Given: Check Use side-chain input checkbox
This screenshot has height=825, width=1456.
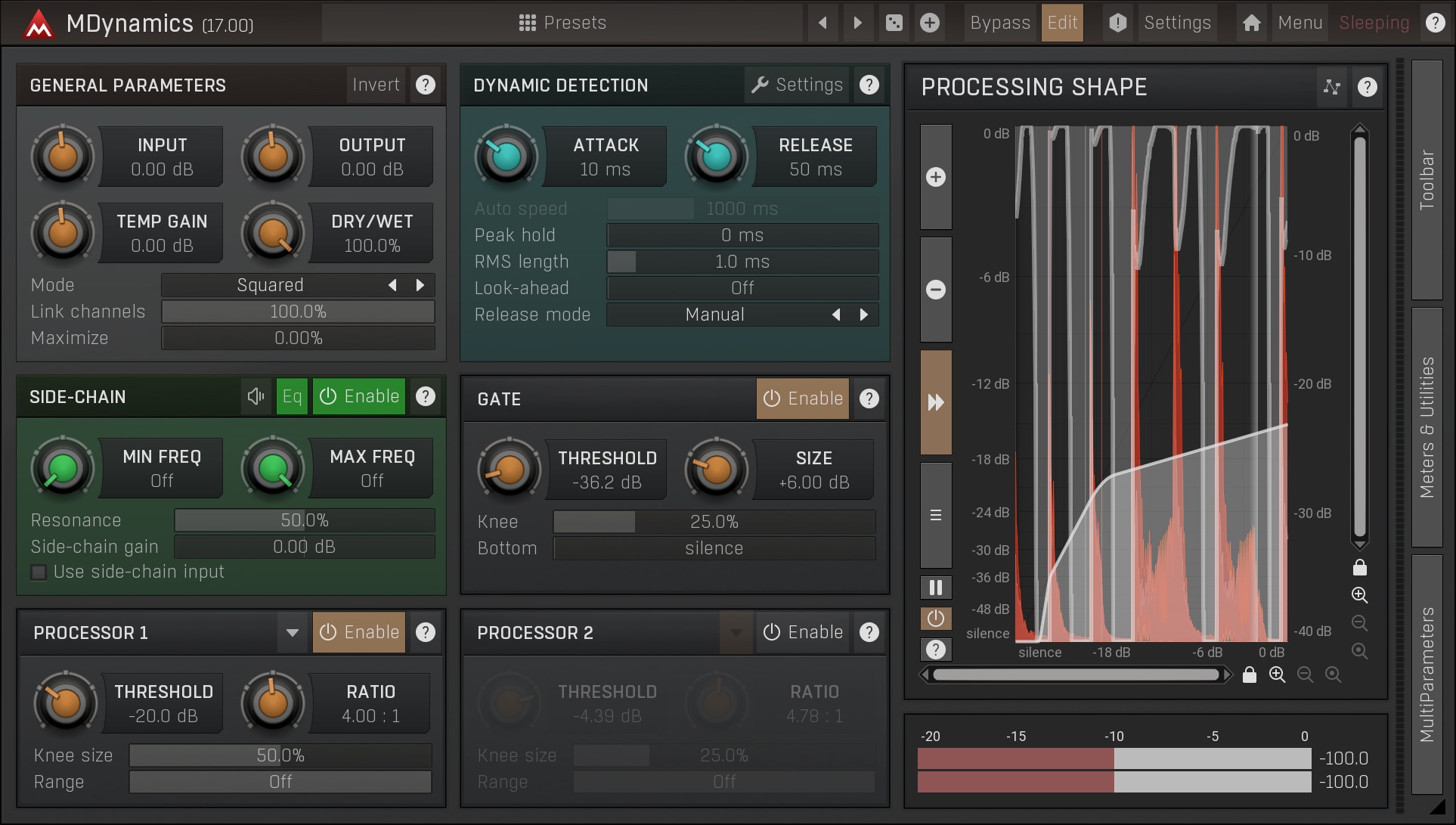Looking at the screenshot, I should 39,572.
